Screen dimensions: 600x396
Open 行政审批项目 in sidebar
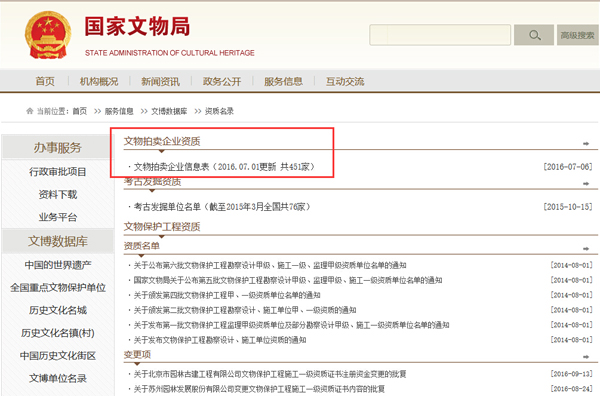click(58, 171)
